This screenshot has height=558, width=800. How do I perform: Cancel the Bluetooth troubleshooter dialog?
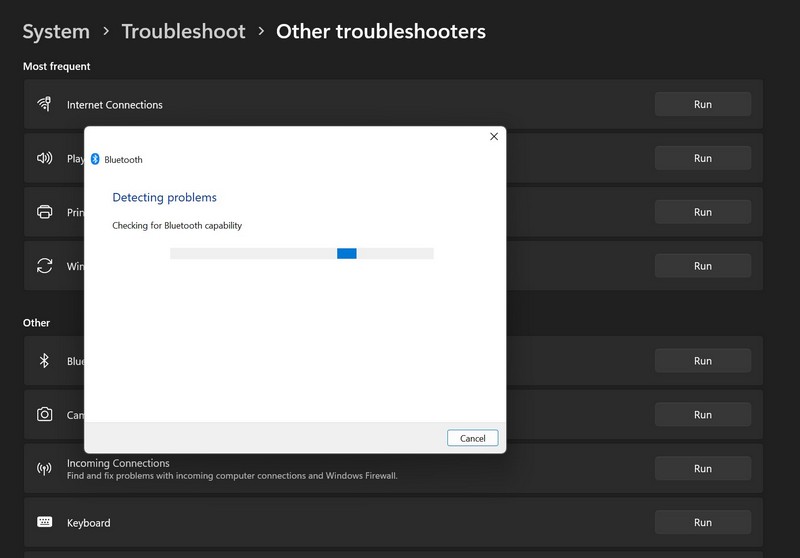click(x=472, y=438)
